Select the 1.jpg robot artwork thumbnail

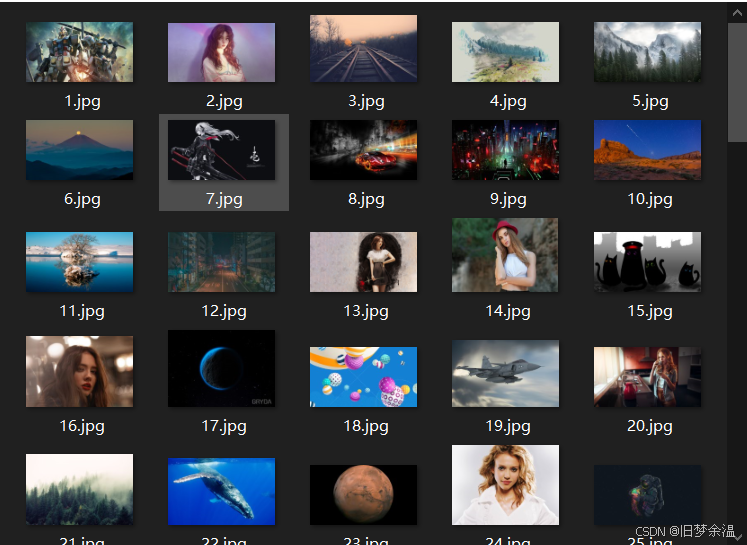(x=79, y=52)
